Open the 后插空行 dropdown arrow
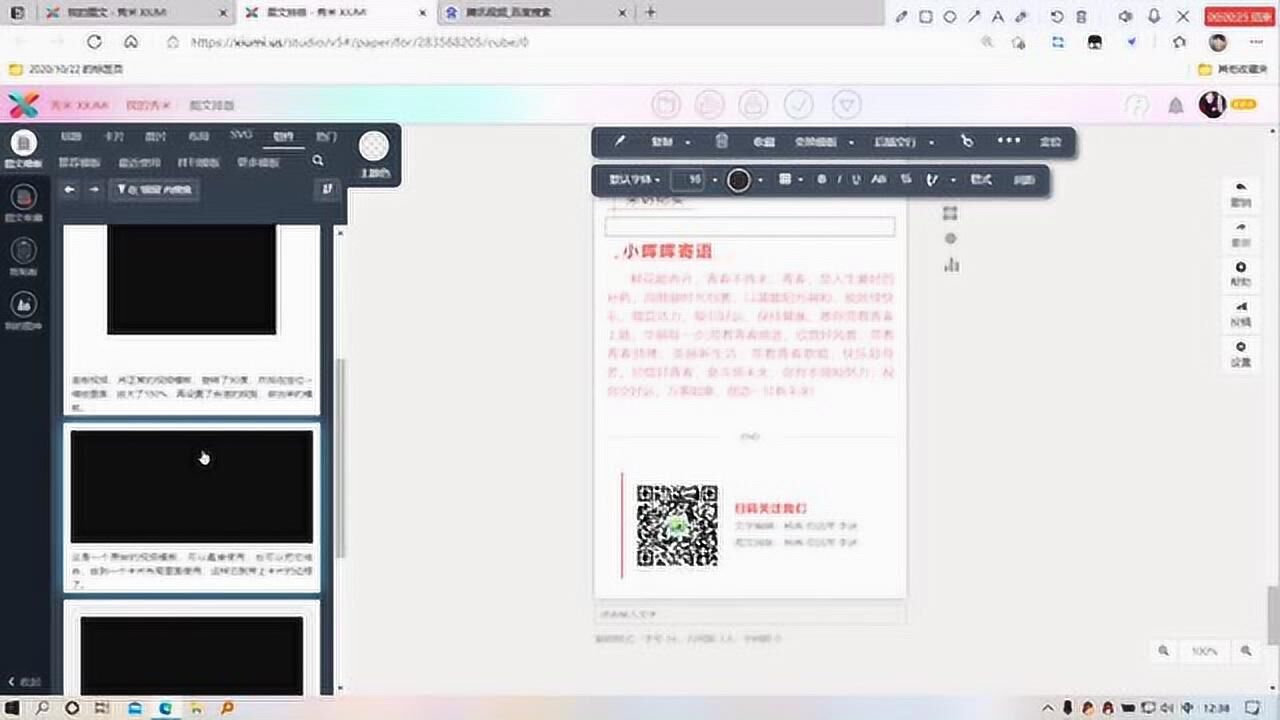The height and width of the screenshot is (720, 1280). pos(931,142)
